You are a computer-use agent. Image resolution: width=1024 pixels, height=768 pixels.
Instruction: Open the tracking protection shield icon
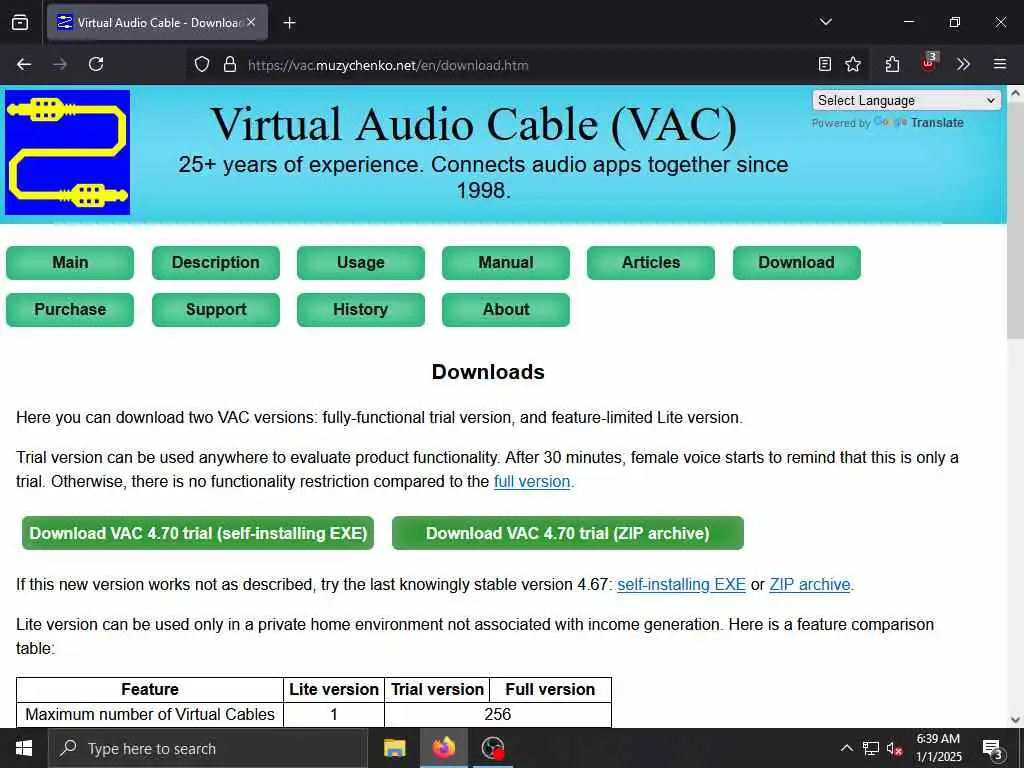202,65
